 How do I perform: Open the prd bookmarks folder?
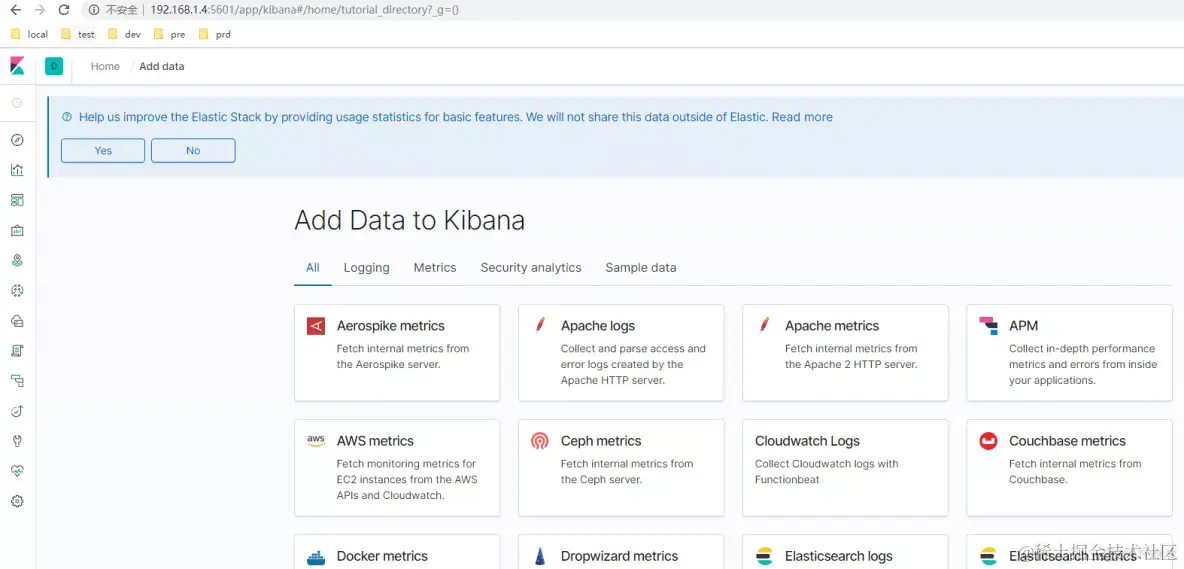[214, 34]
